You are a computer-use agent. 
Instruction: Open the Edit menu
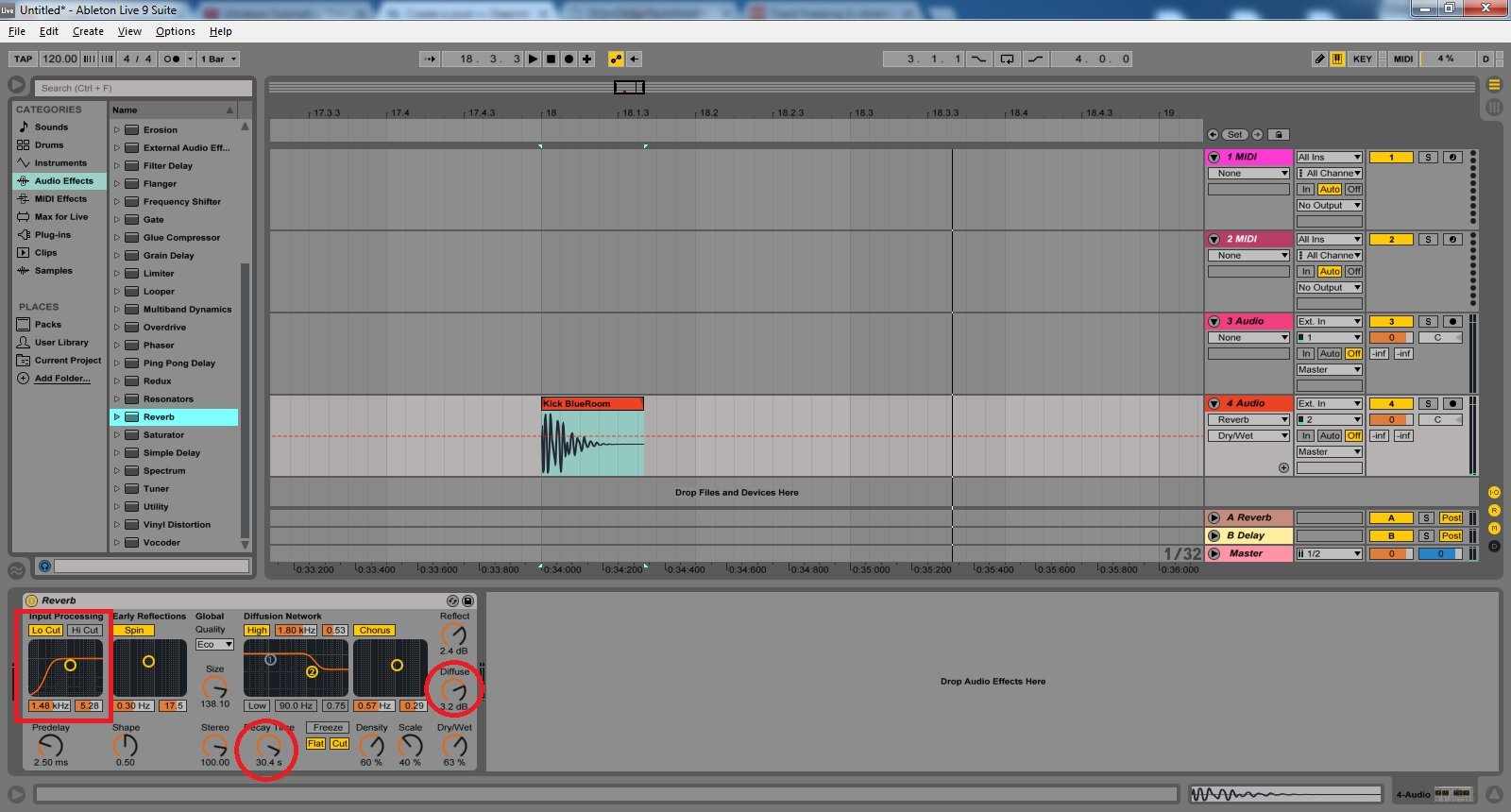pos(49,31)
